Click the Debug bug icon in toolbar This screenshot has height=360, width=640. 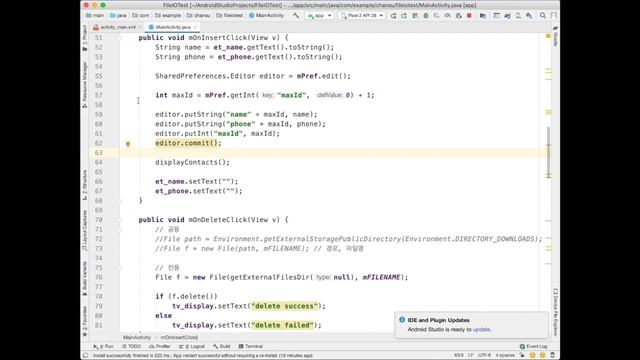pyautogui.click(x=426, y=16)
